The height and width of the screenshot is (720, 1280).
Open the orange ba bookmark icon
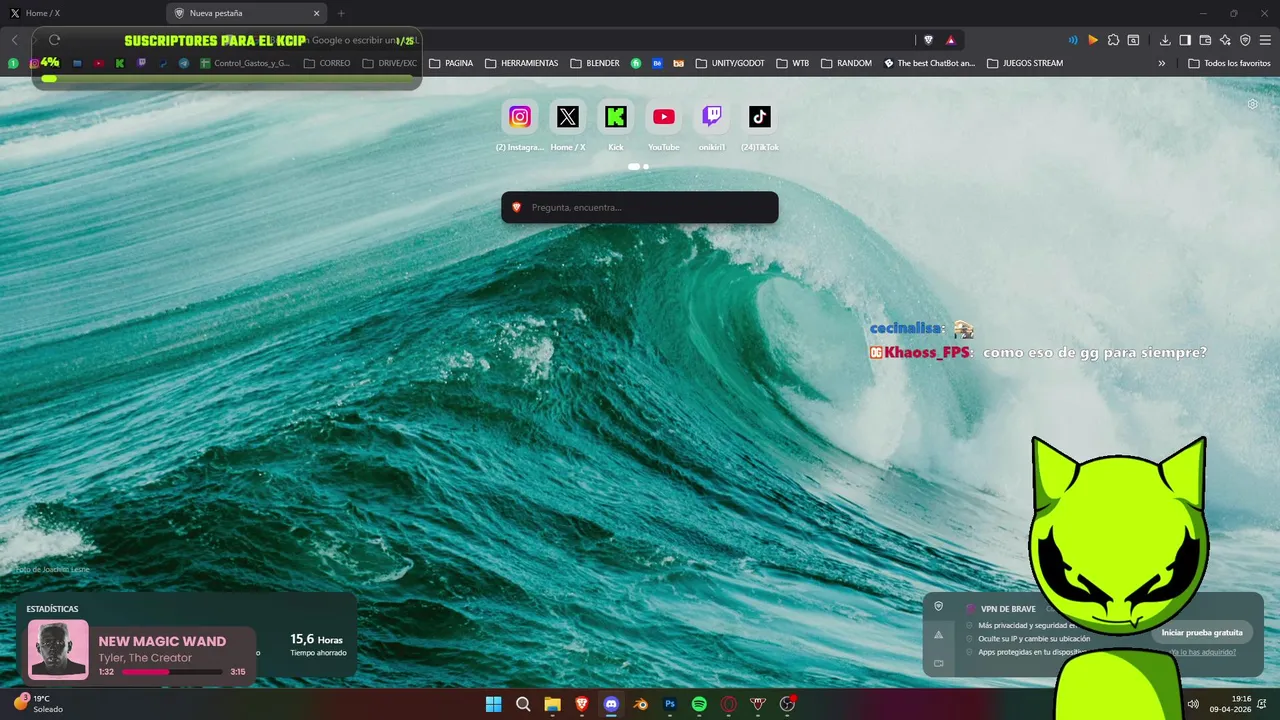point(679,63)
